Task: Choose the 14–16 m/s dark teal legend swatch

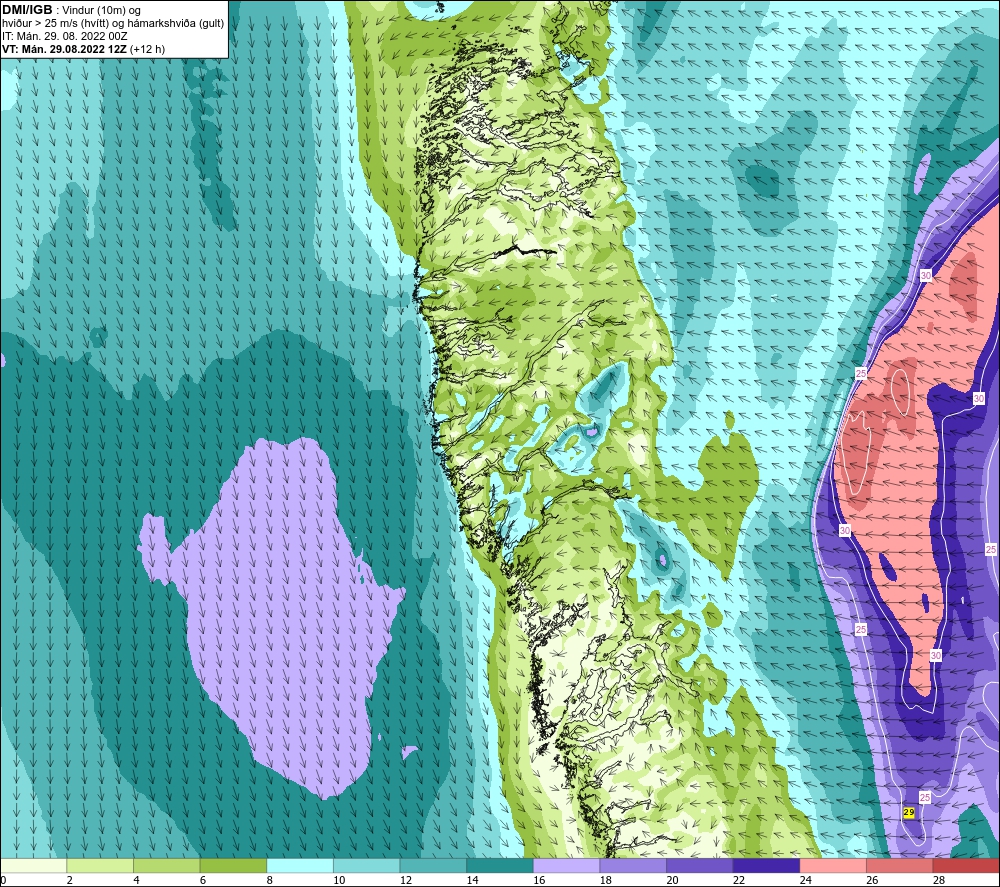Action: click(500, 865)
